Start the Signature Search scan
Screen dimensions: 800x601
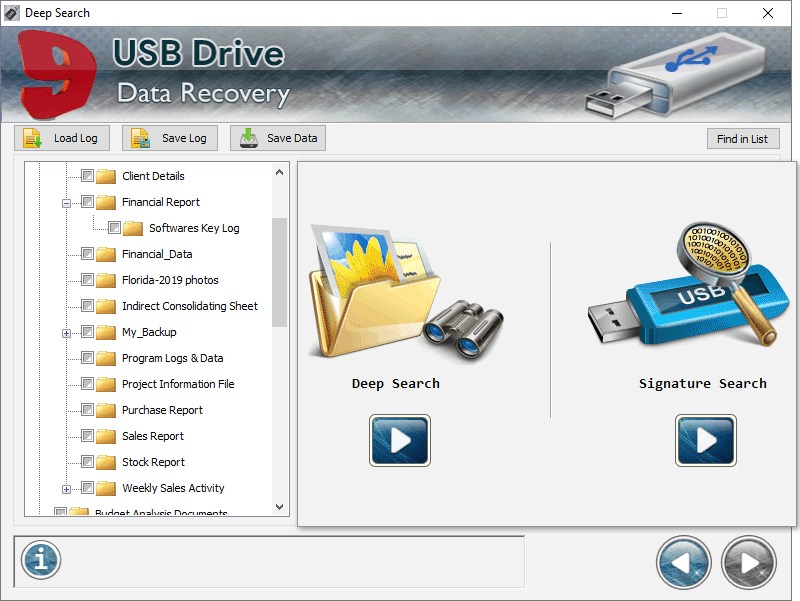(x=706, y=440)
